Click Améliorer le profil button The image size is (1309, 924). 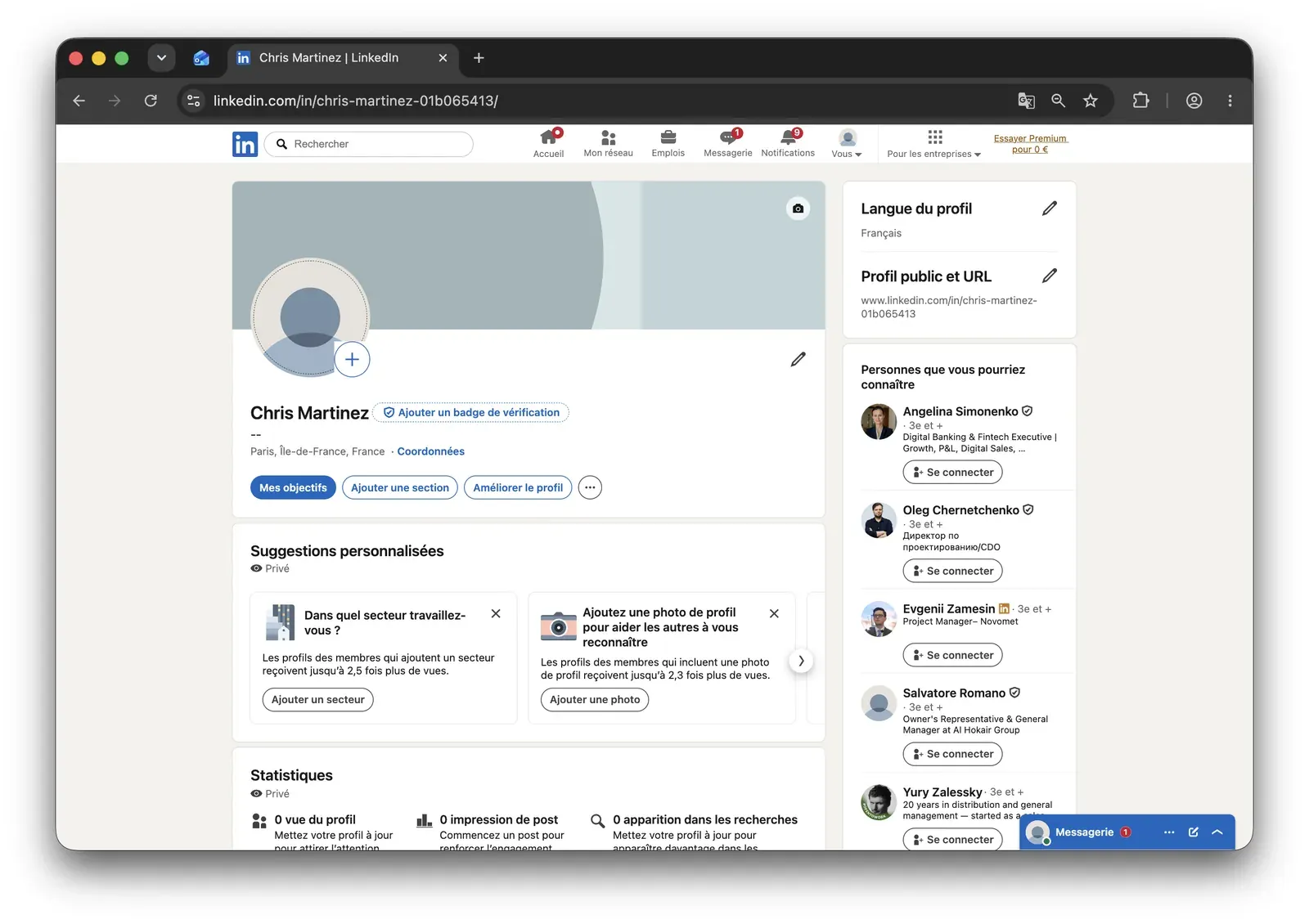(x=518, y=487)
